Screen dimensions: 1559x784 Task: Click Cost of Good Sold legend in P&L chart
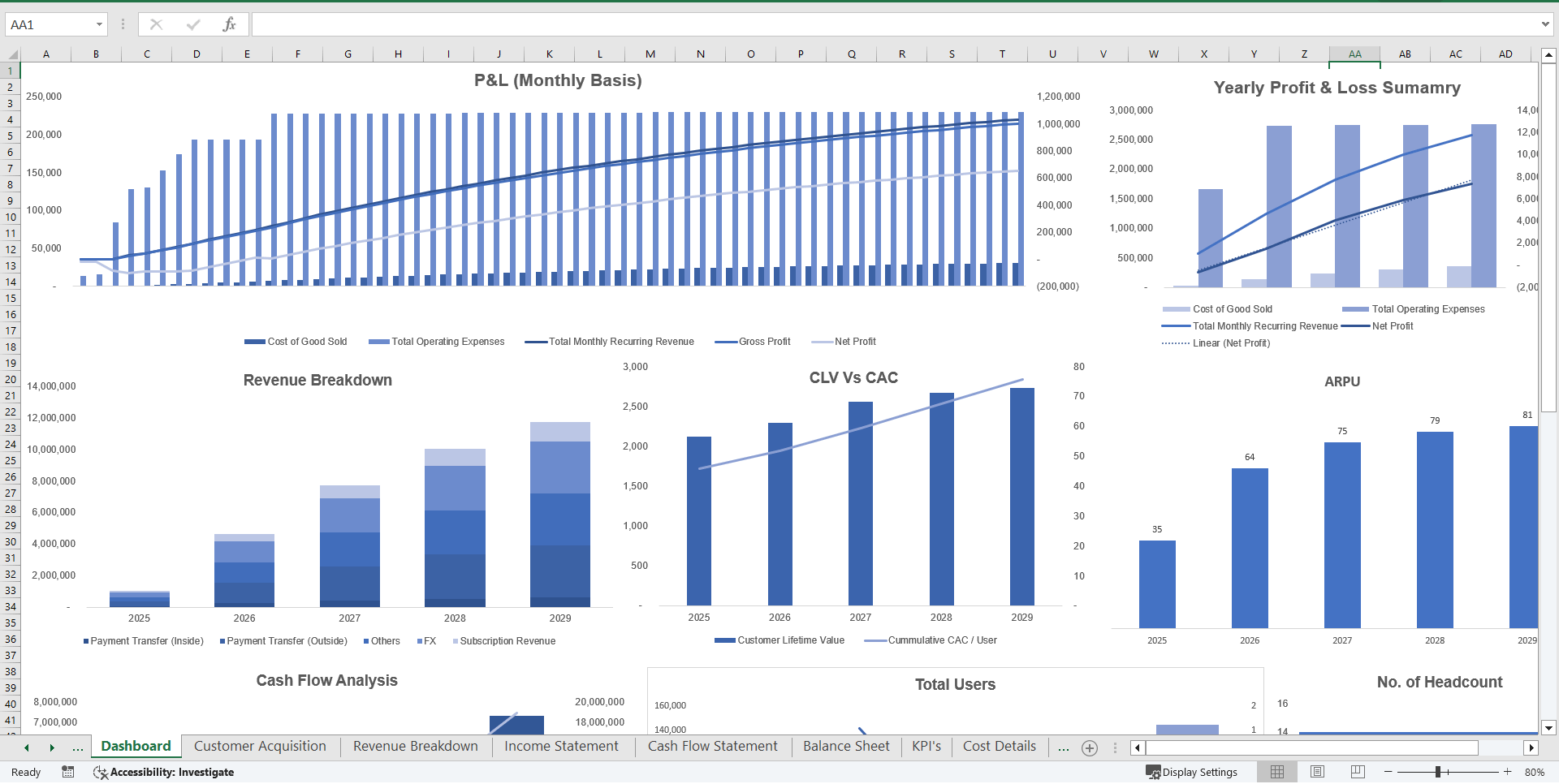[296, 342]
